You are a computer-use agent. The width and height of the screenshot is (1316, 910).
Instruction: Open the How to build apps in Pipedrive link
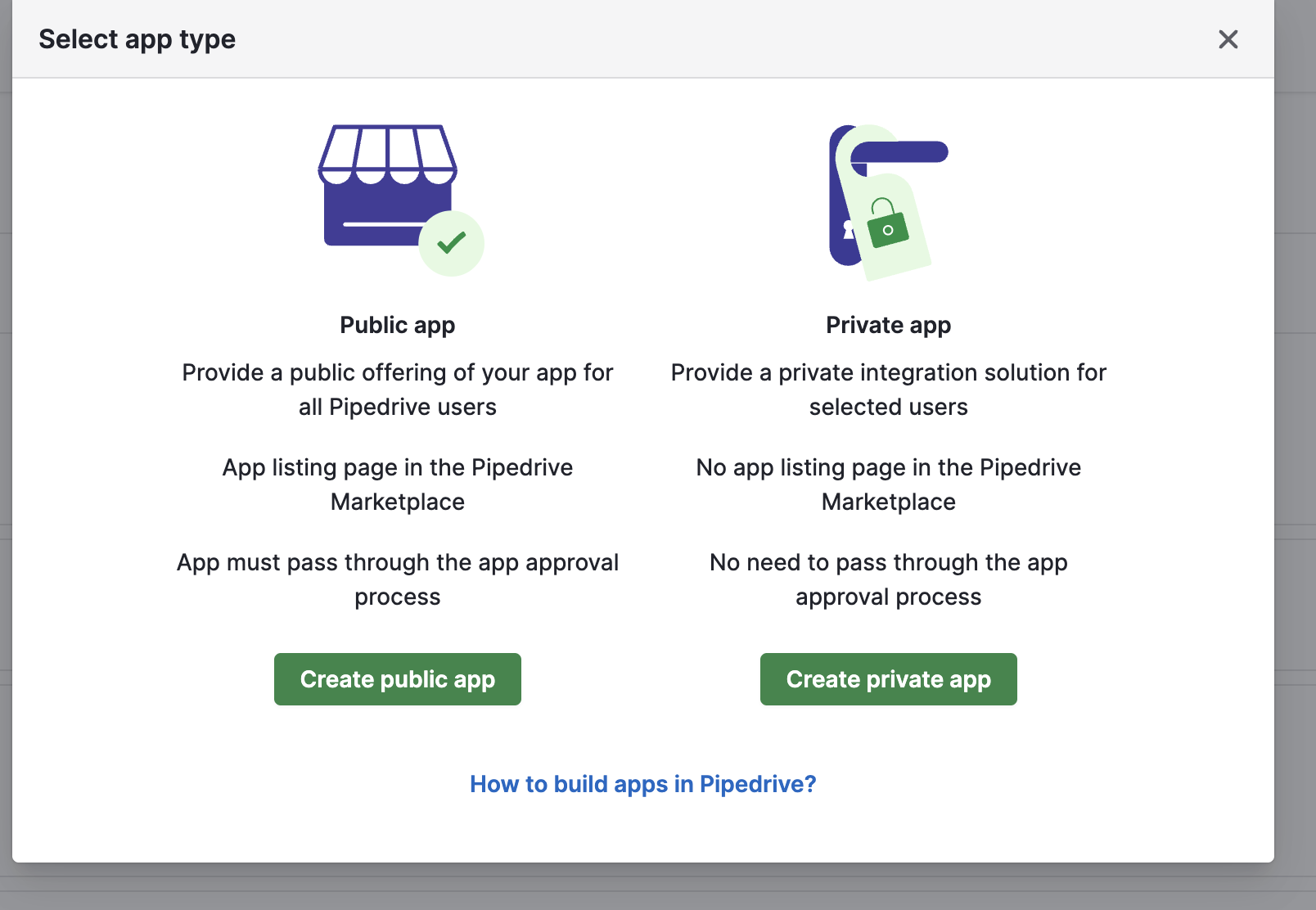(643, 784)
